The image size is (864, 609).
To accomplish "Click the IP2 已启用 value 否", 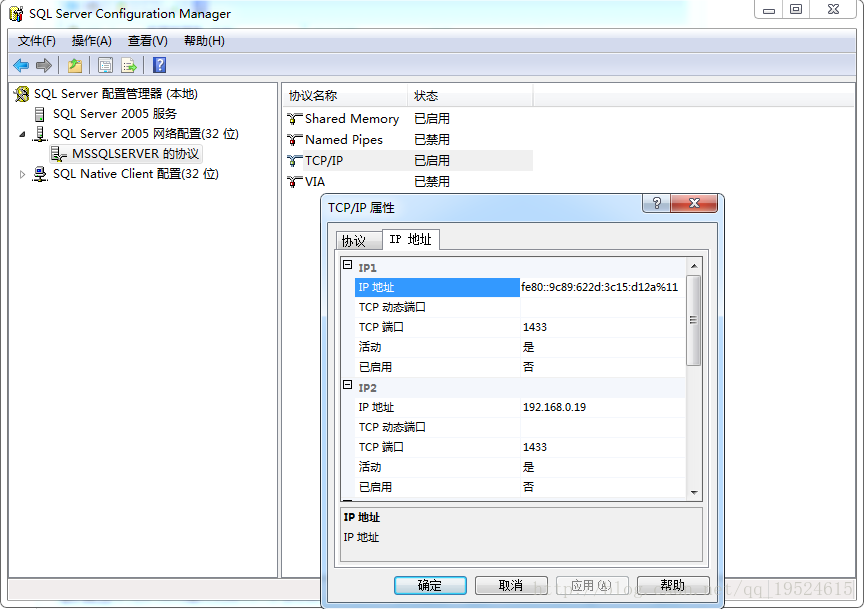I will pyautogui.click(x=603, y=487).
